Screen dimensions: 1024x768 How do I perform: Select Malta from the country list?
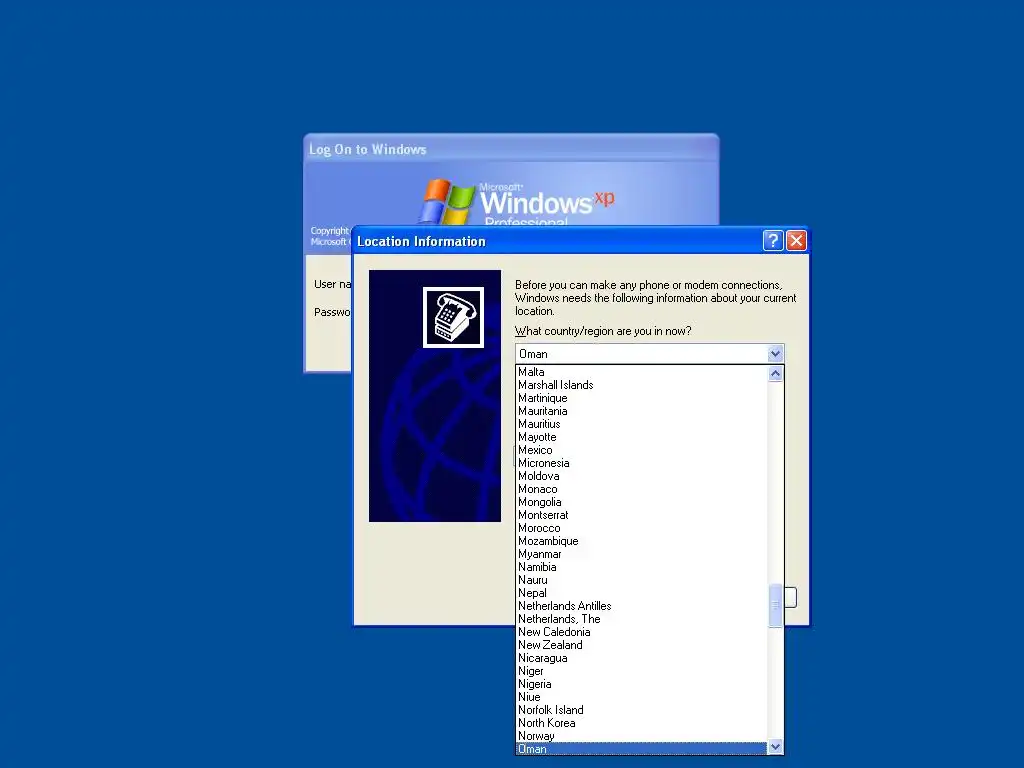click(x=641, y=372)
